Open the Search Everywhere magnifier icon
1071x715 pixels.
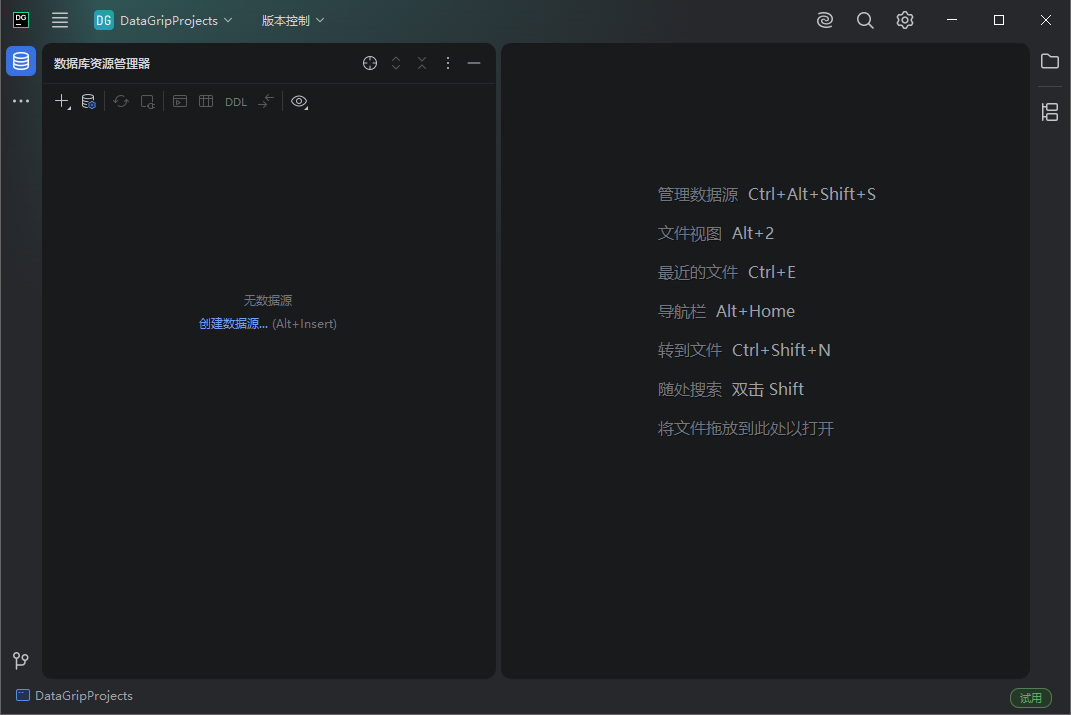pyautogui.click(x=864, y=20)
